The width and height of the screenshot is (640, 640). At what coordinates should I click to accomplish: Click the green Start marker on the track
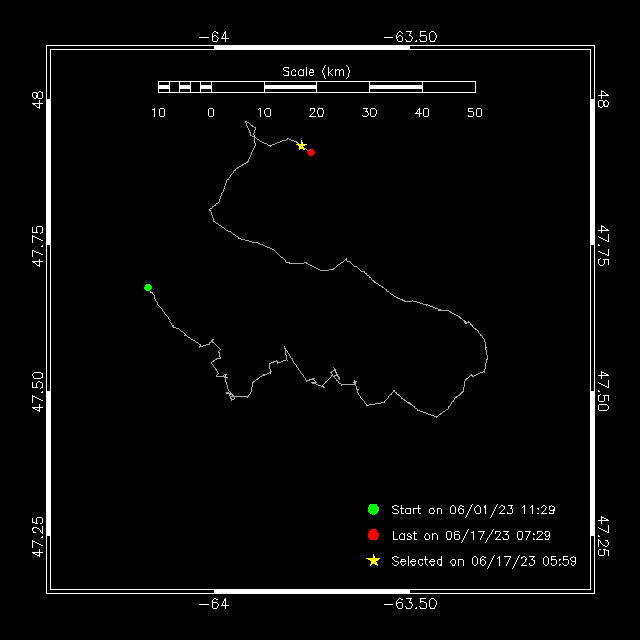(148, 287)
